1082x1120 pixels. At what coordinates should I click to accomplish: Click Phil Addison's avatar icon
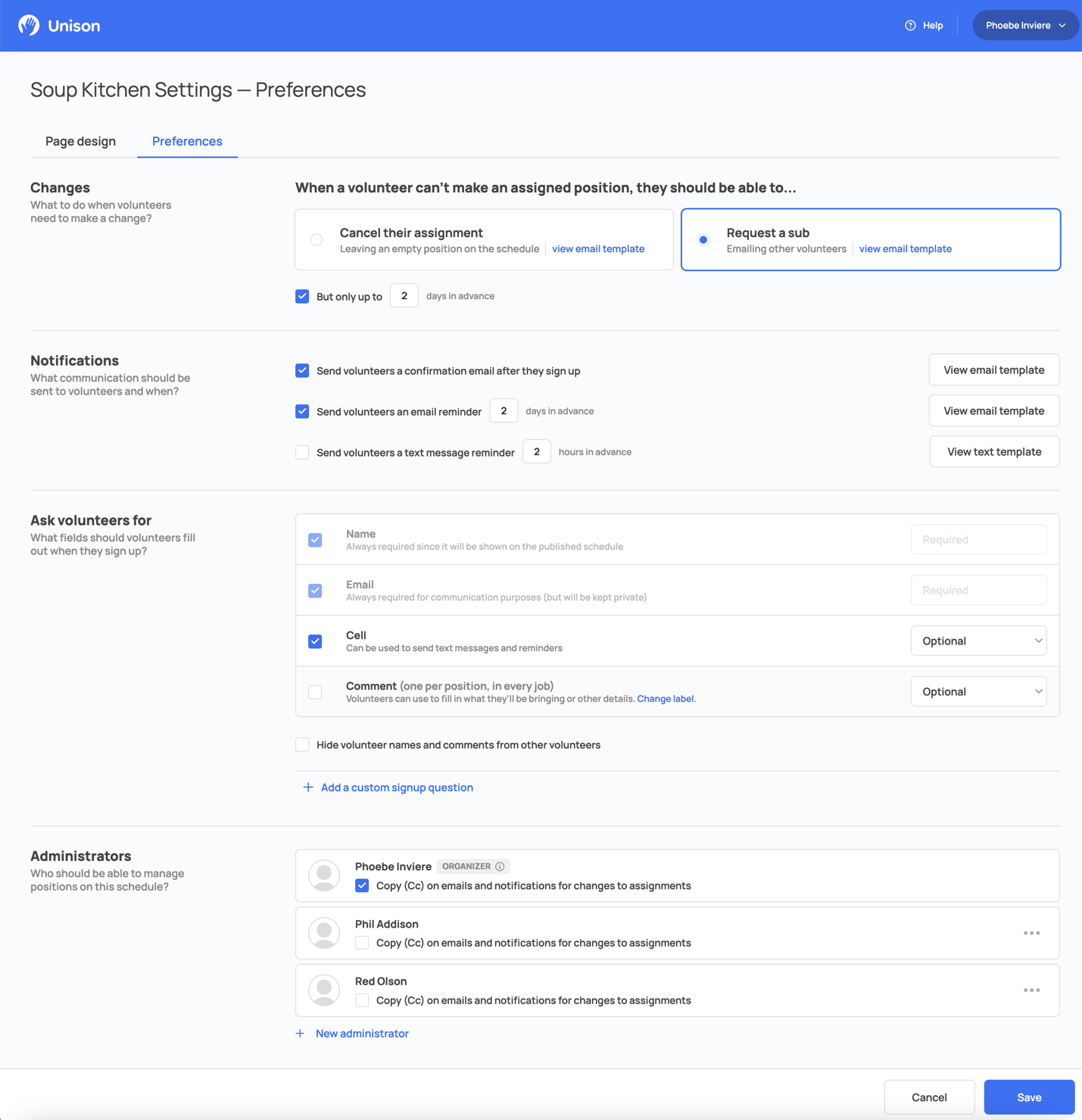(x=324, y=933)
